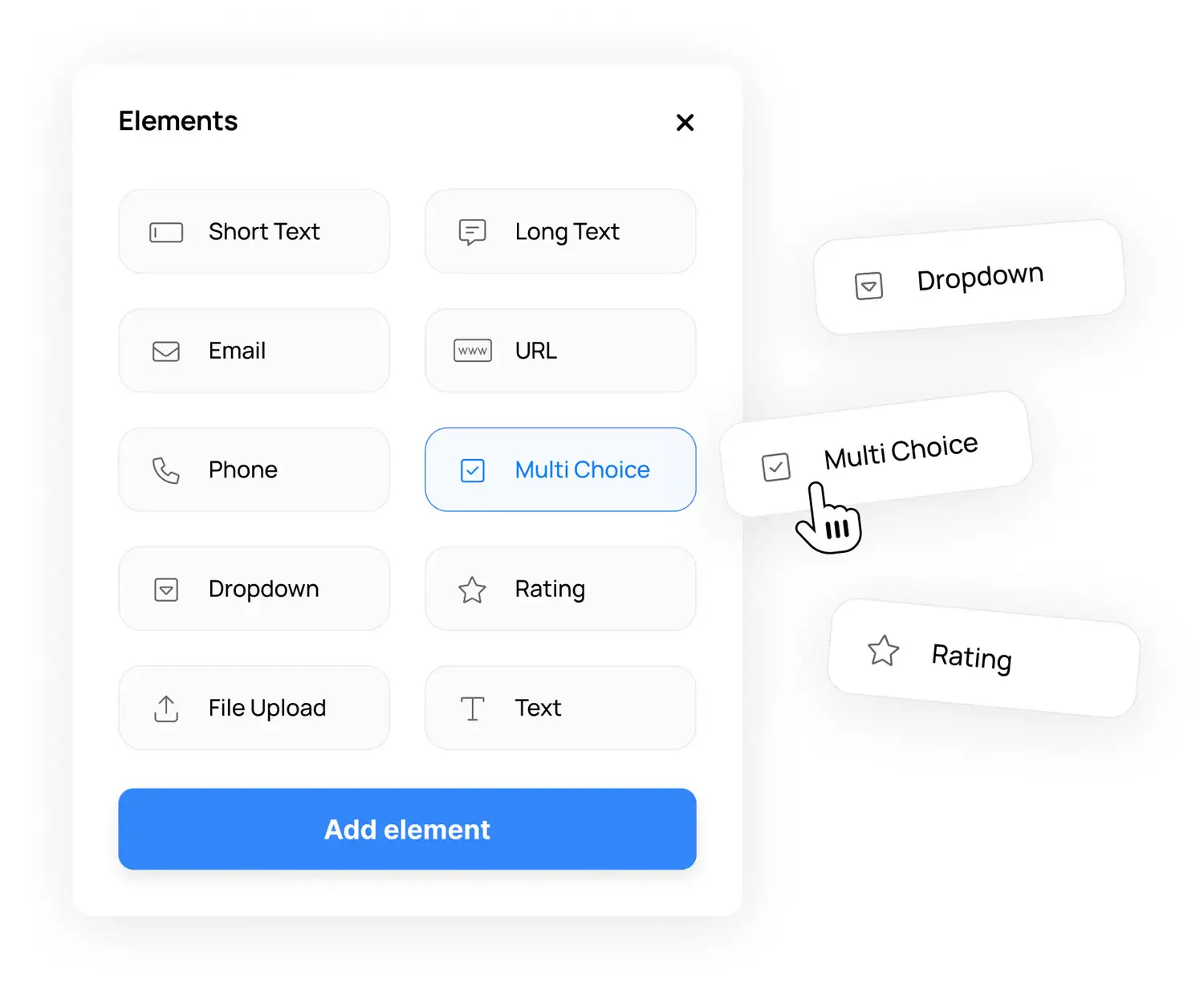
Task: Click dropdown arrow icon on floating Dropdown card
Action: [868, 286]
